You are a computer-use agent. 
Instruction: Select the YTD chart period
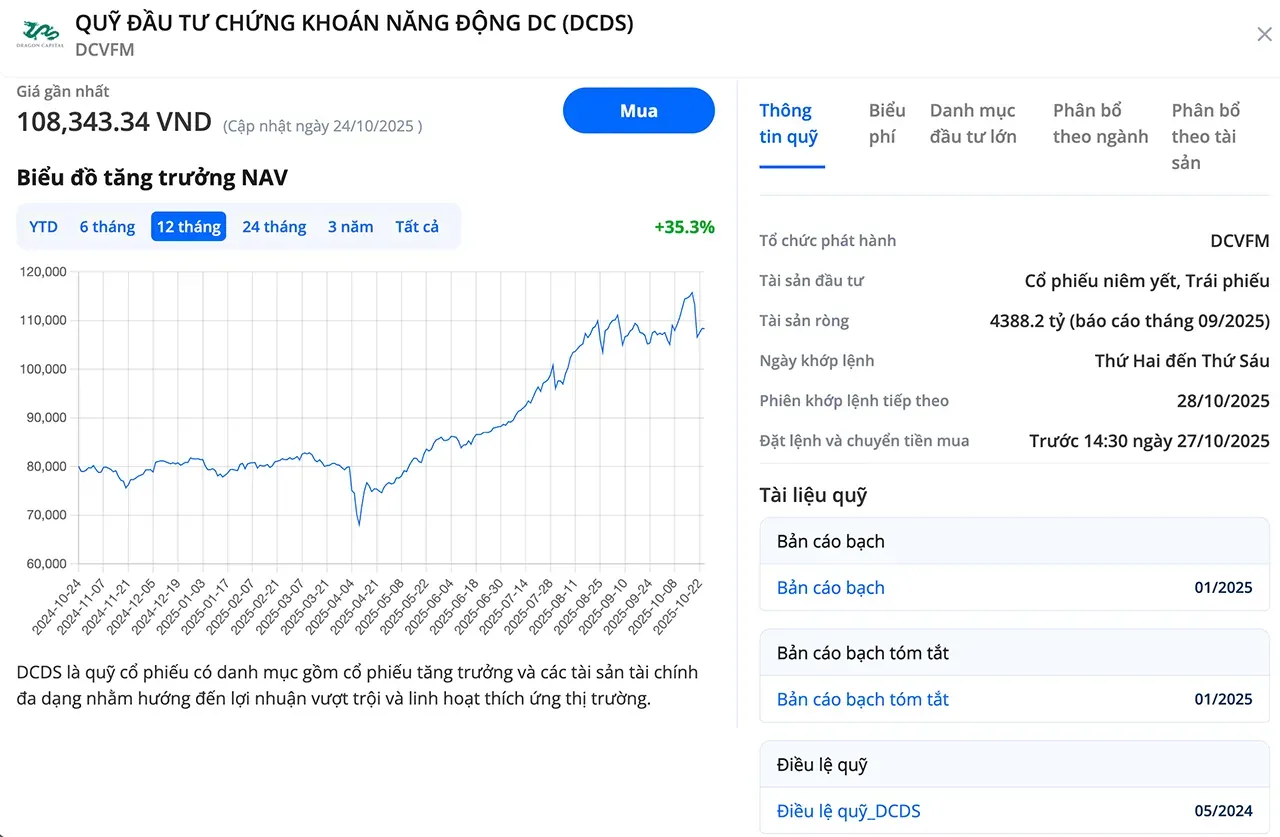pos(42,226)
